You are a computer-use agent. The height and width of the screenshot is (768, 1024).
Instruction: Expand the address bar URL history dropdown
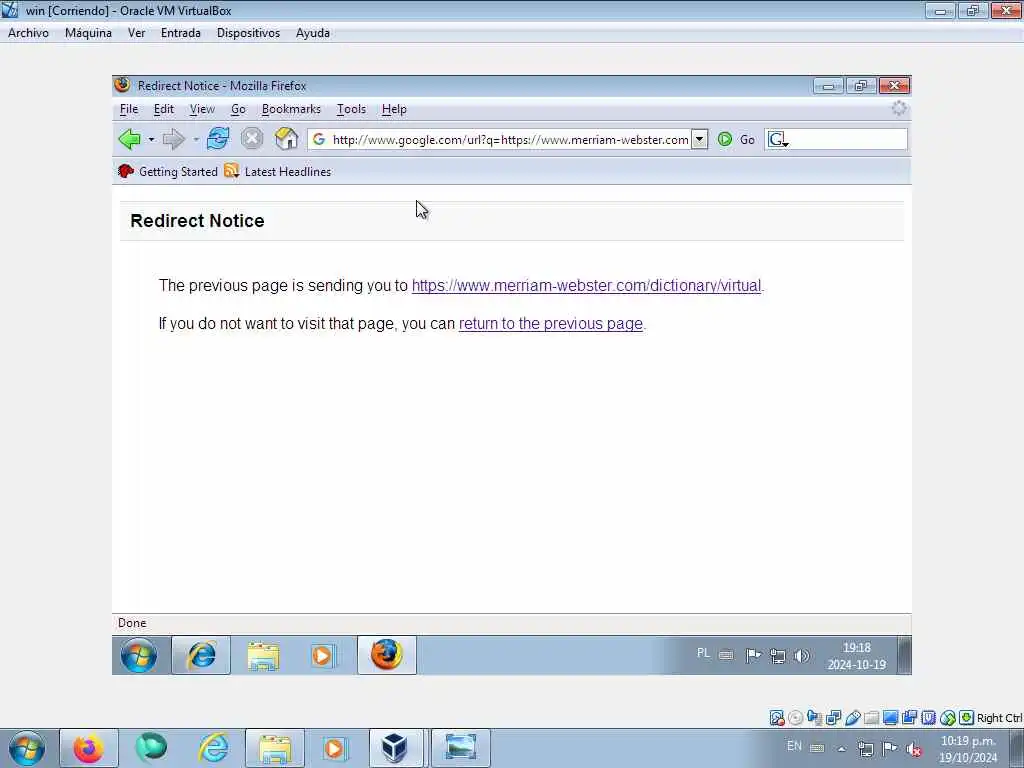coord(699,139)
